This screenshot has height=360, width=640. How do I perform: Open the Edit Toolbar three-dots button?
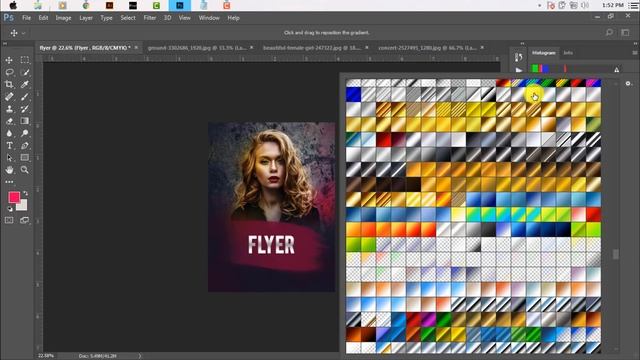coord(9,182)
